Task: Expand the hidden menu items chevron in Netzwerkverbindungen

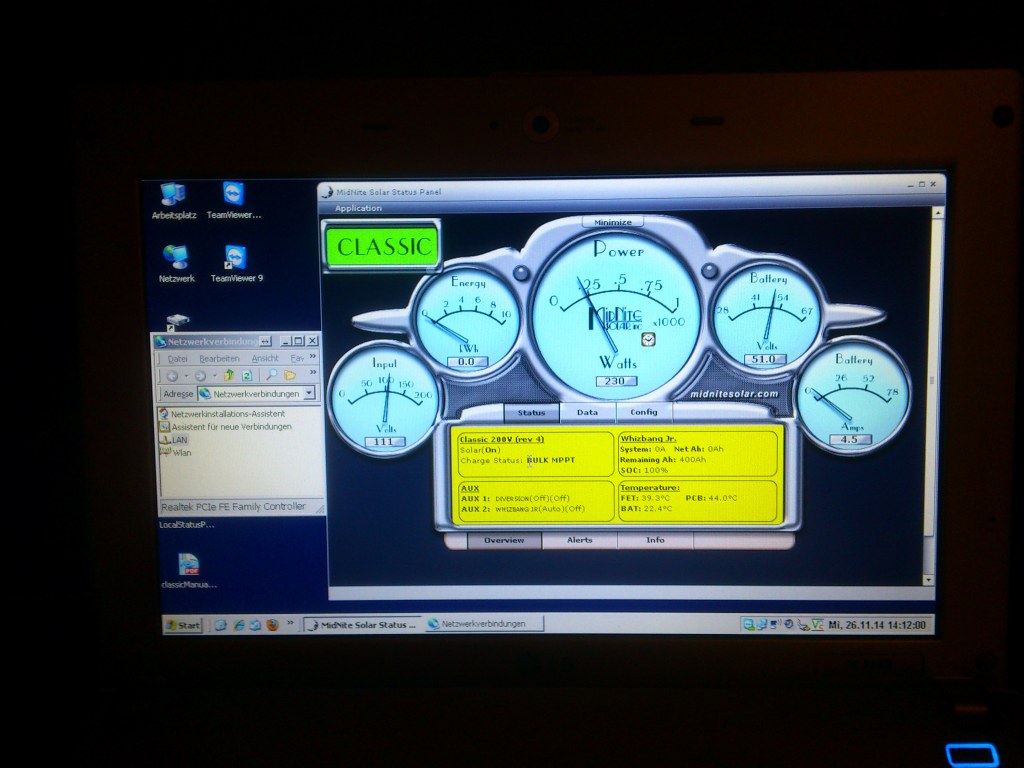Action: pos(313,357)
